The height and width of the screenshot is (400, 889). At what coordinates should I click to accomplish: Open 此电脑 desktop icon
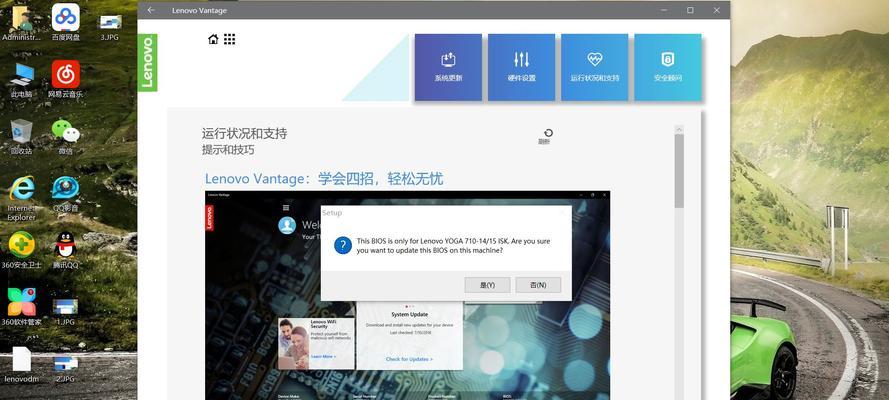tap(22, 80)
